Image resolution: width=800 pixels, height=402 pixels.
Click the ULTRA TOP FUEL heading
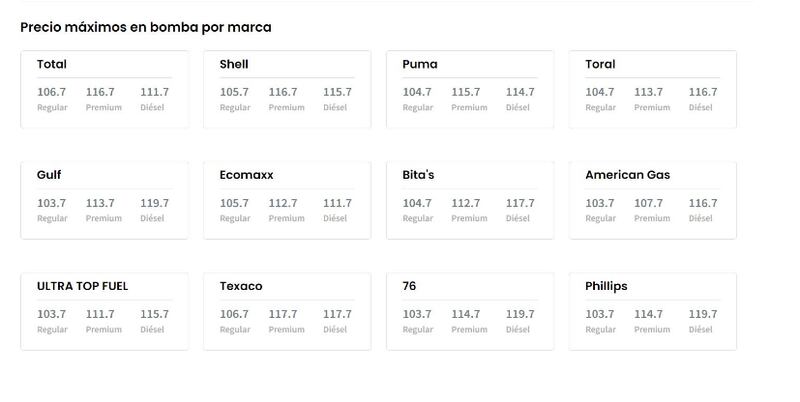pos(82,286)
